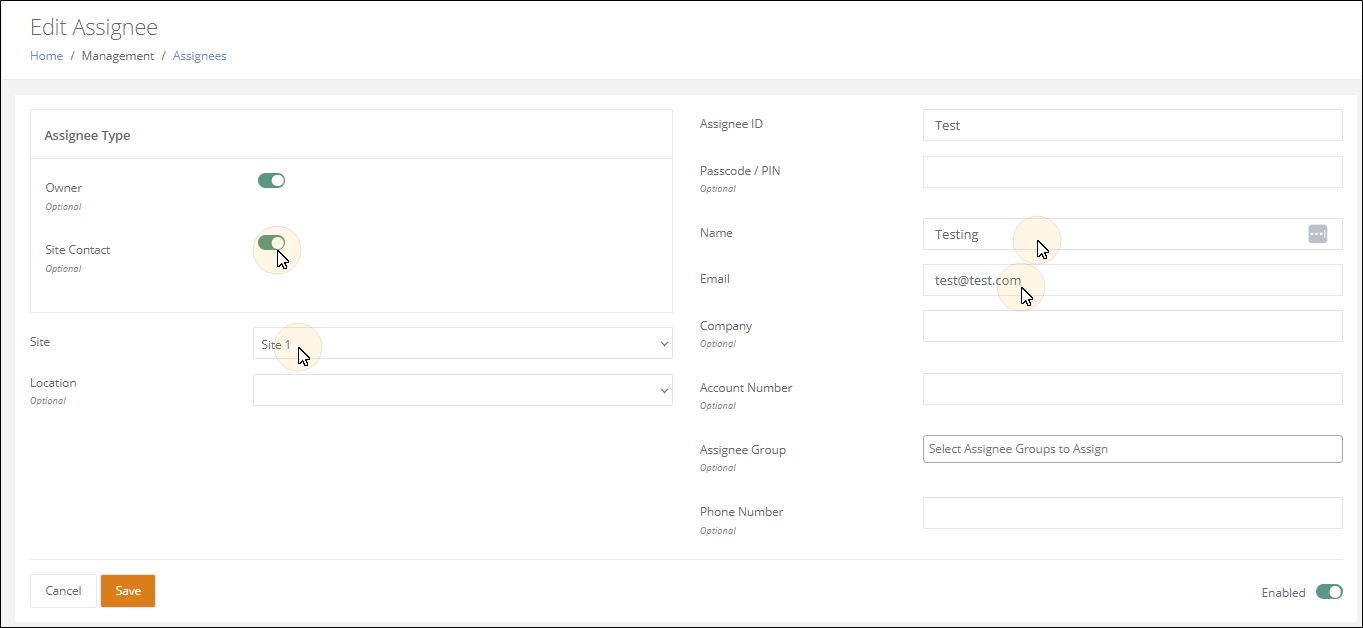Click the Location label
Screen dimensions: 1363x628
(53, 383)
